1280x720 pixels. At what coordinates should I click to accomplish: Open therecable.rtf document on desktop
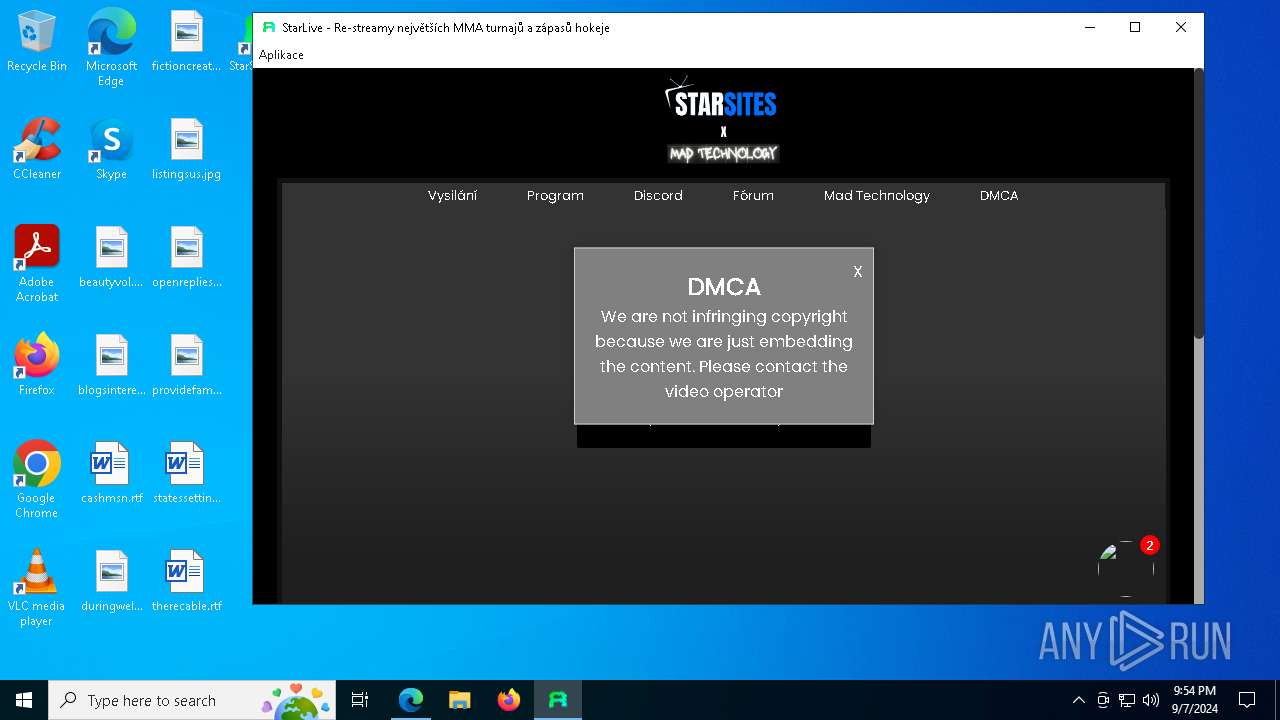[186, 582]
